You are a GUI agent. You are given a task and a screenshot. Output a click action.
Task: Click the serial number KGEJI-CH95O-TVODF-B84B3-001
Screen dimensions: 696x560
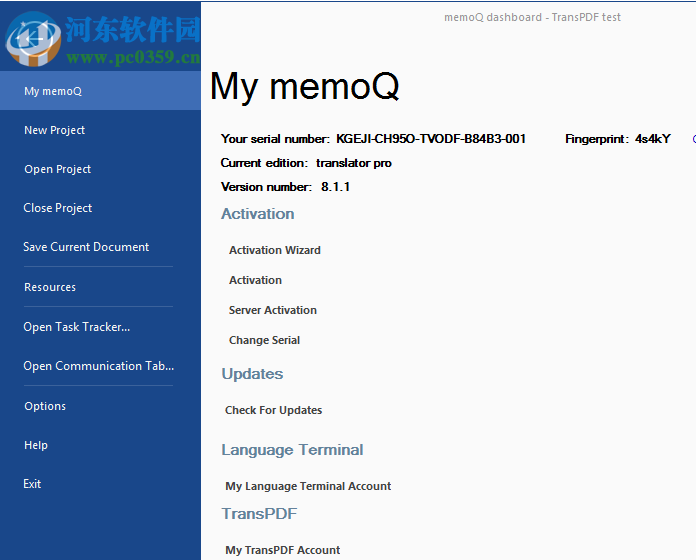(431, 139)
